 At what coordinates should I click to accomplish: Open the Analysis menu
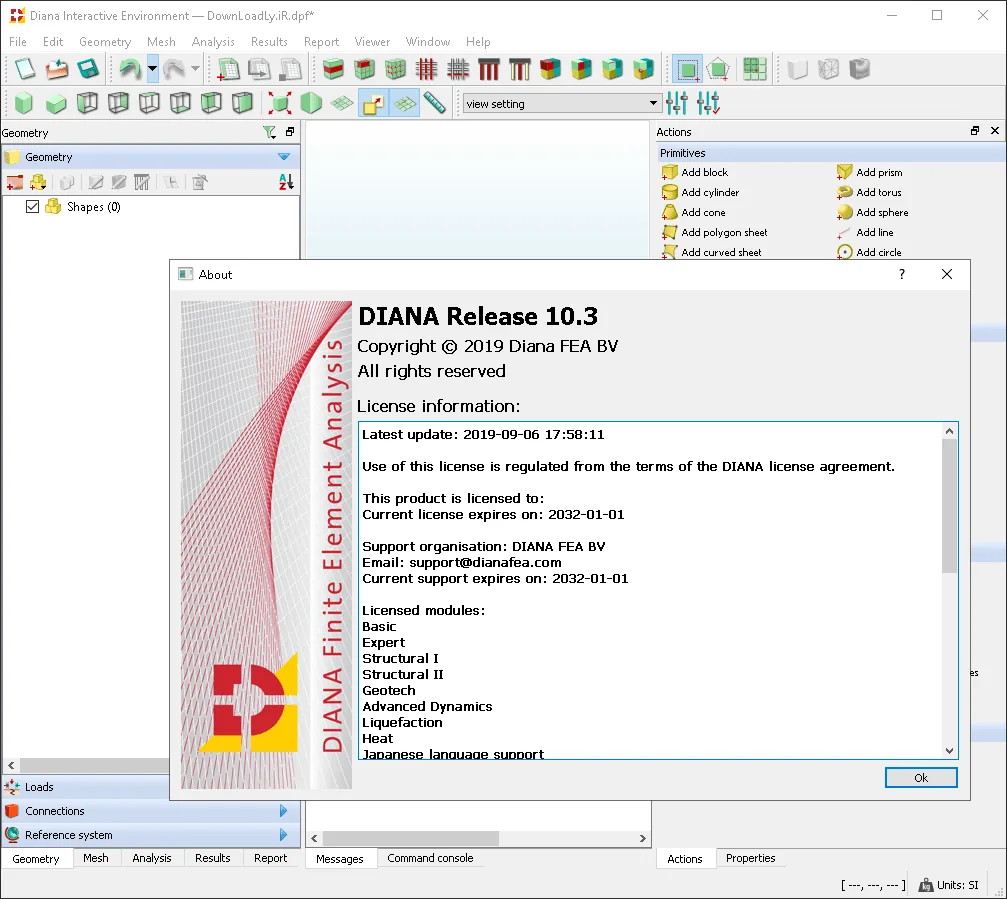click(x=213, y=42)
